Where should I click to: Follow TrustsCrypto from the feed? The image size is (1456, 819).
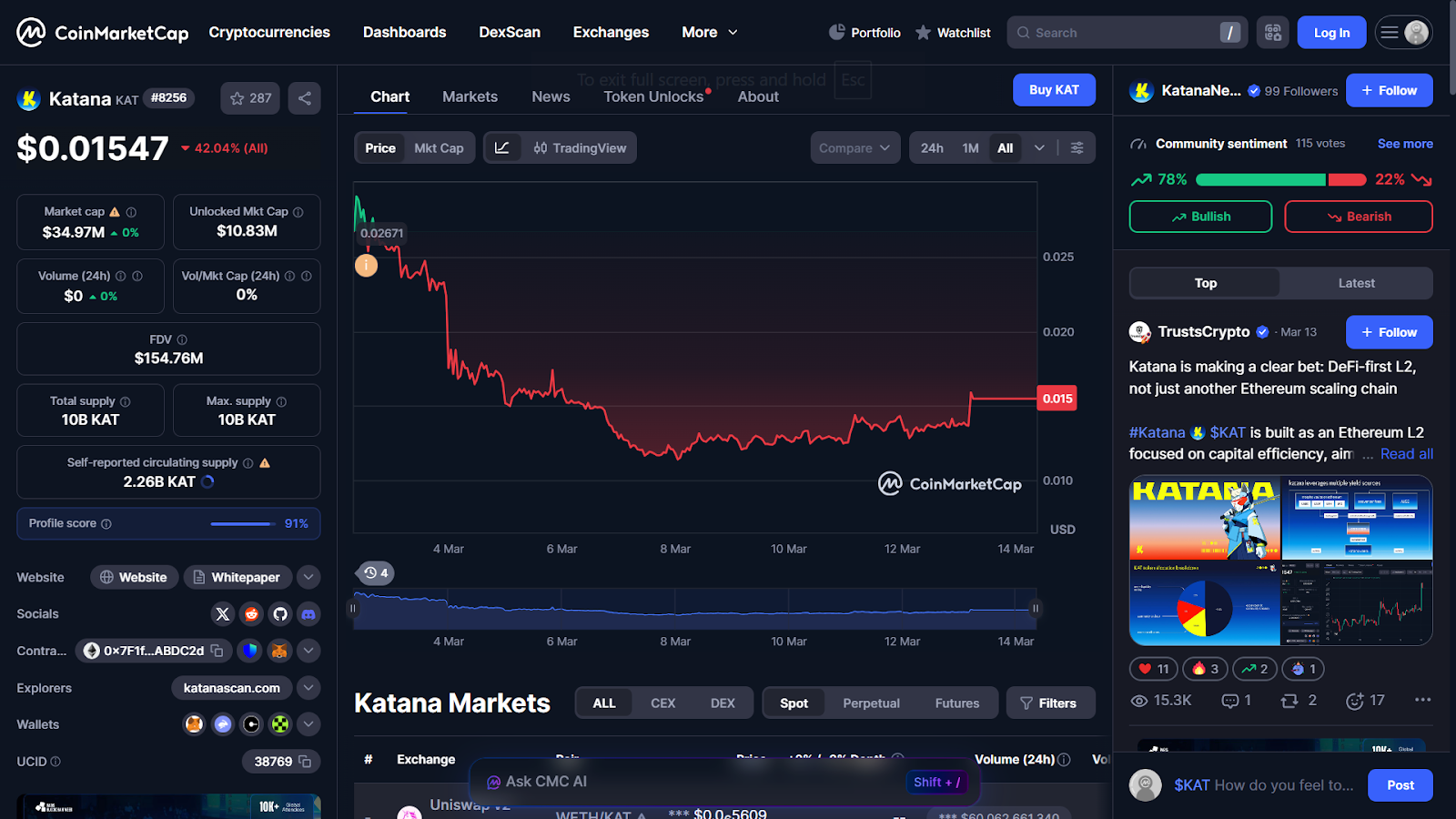pyautogui.click(x=1389, y=332)
